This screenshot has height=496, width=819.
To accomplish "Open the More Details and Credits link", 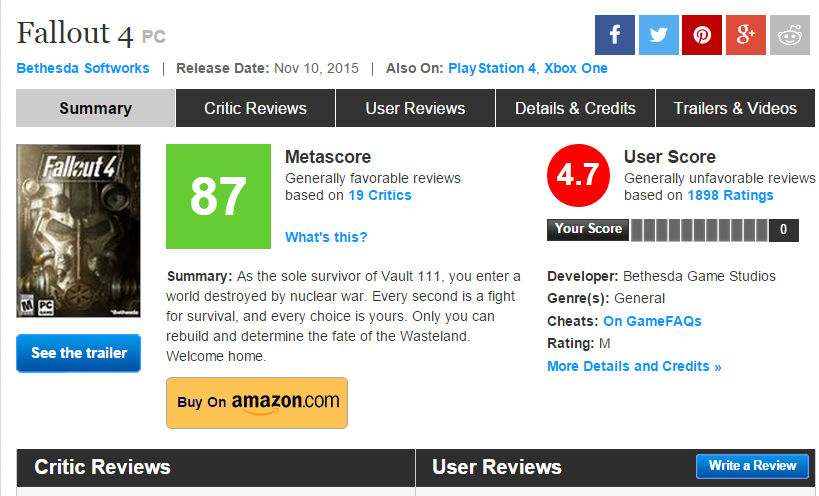I will (634, 367).
